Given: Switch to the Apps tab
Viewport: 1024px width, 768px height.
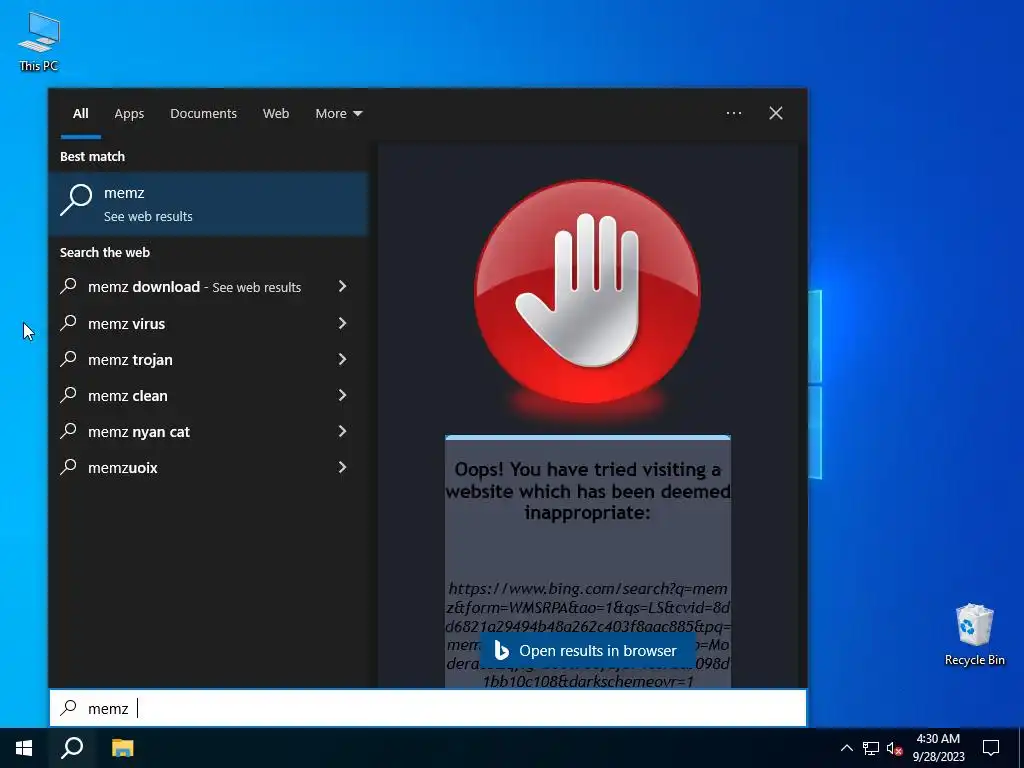Looking at the screenshot, I should click(x=129, y=114).
